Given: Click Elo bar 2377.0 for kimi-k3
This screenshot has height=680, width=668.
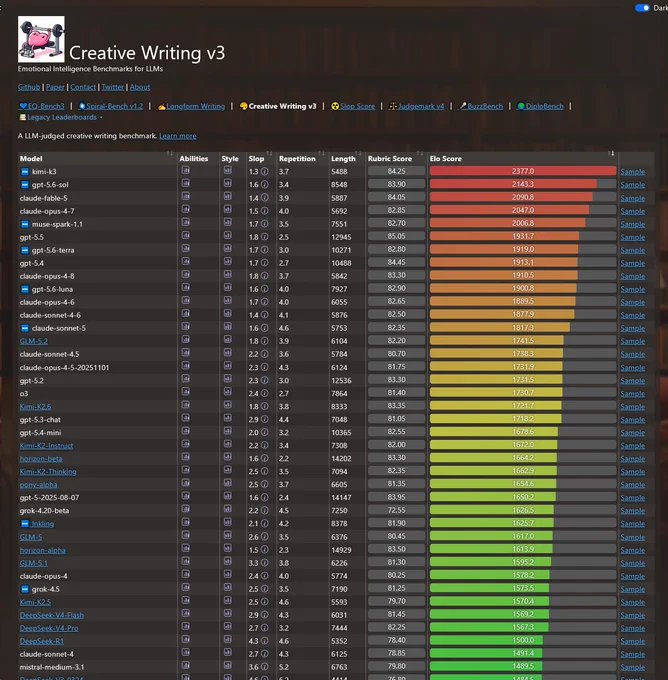Looking at the screenshot, I should [x=523, y=171].
